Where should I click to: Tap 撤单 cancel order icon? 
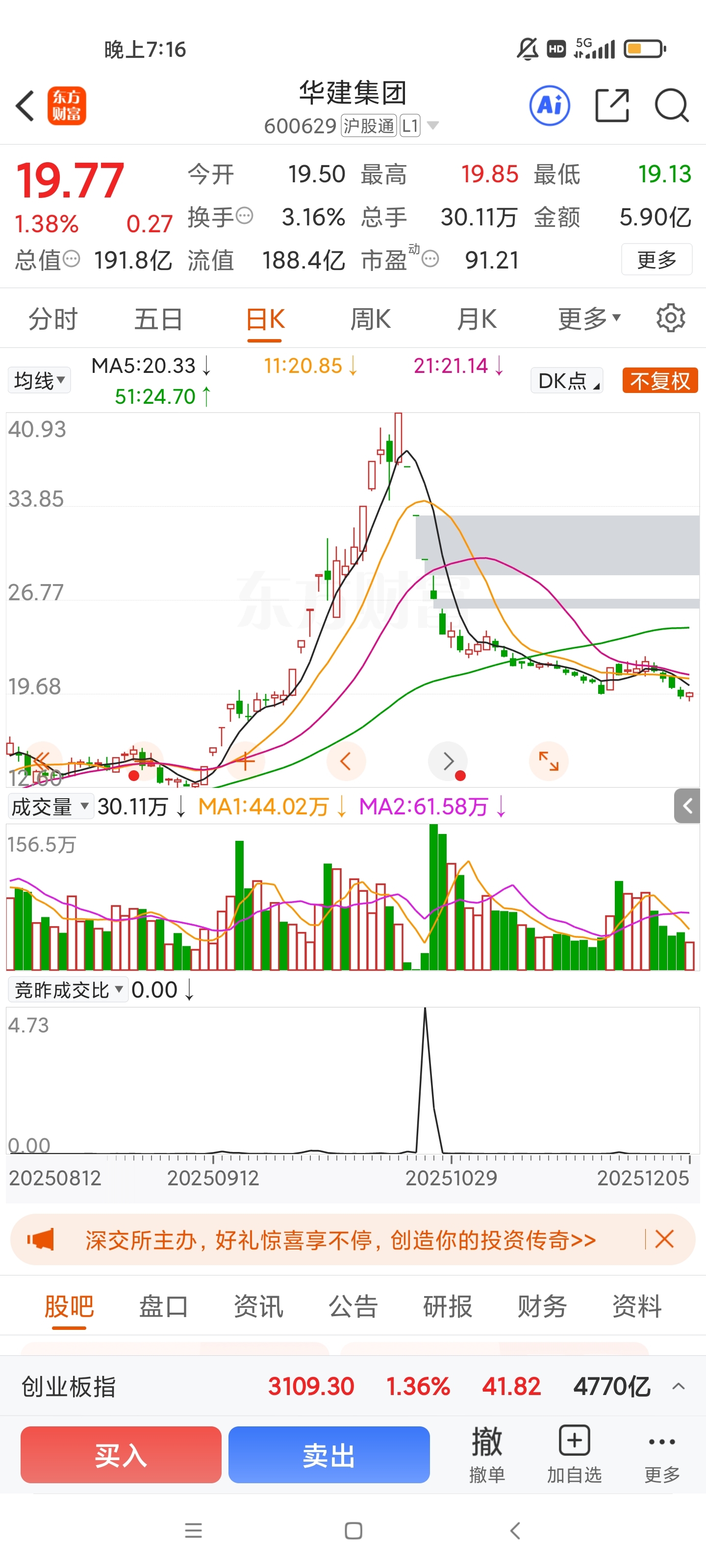[x=487, y=1455]
